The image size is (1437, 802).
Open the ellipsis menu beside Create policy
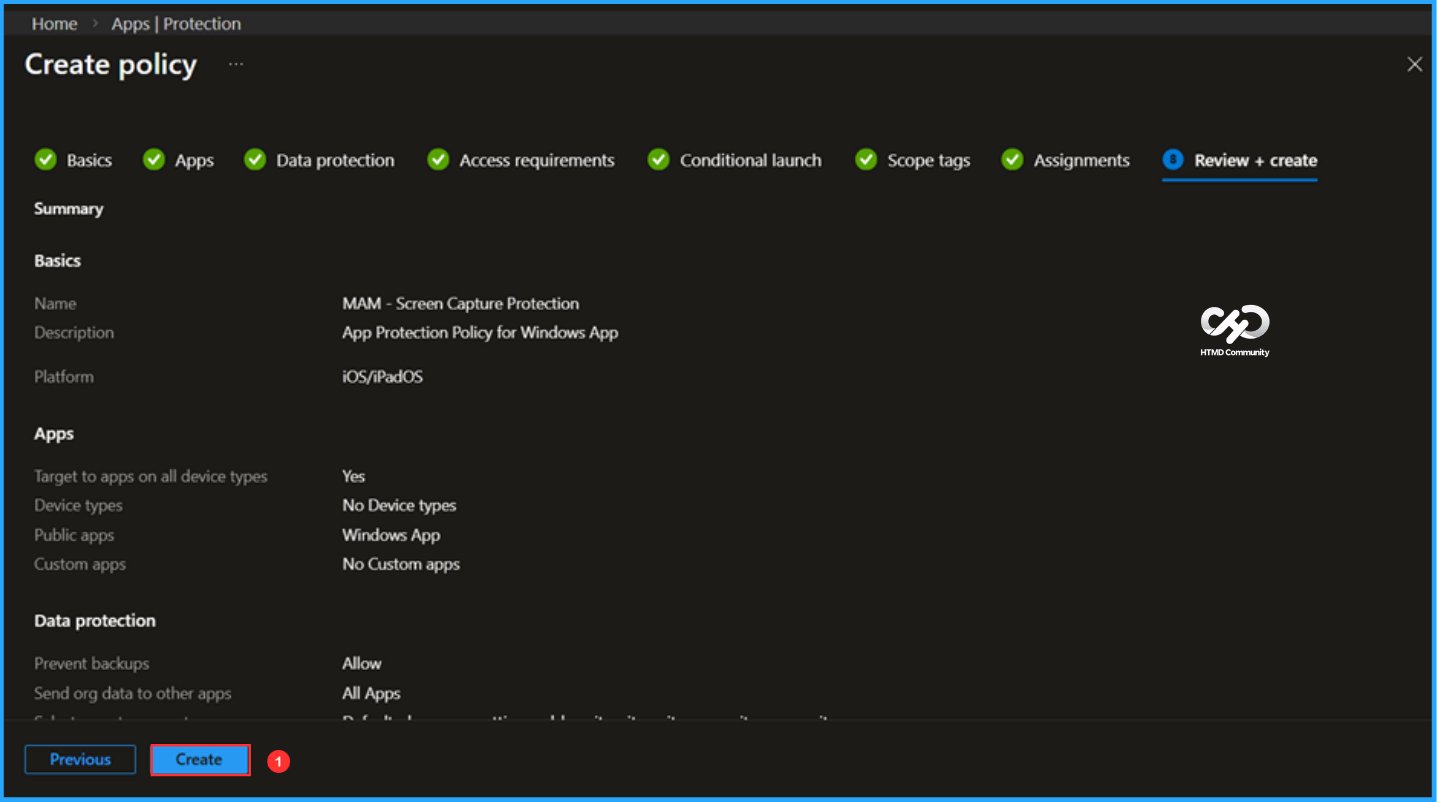pyautogui.click(x=236, y=64)
